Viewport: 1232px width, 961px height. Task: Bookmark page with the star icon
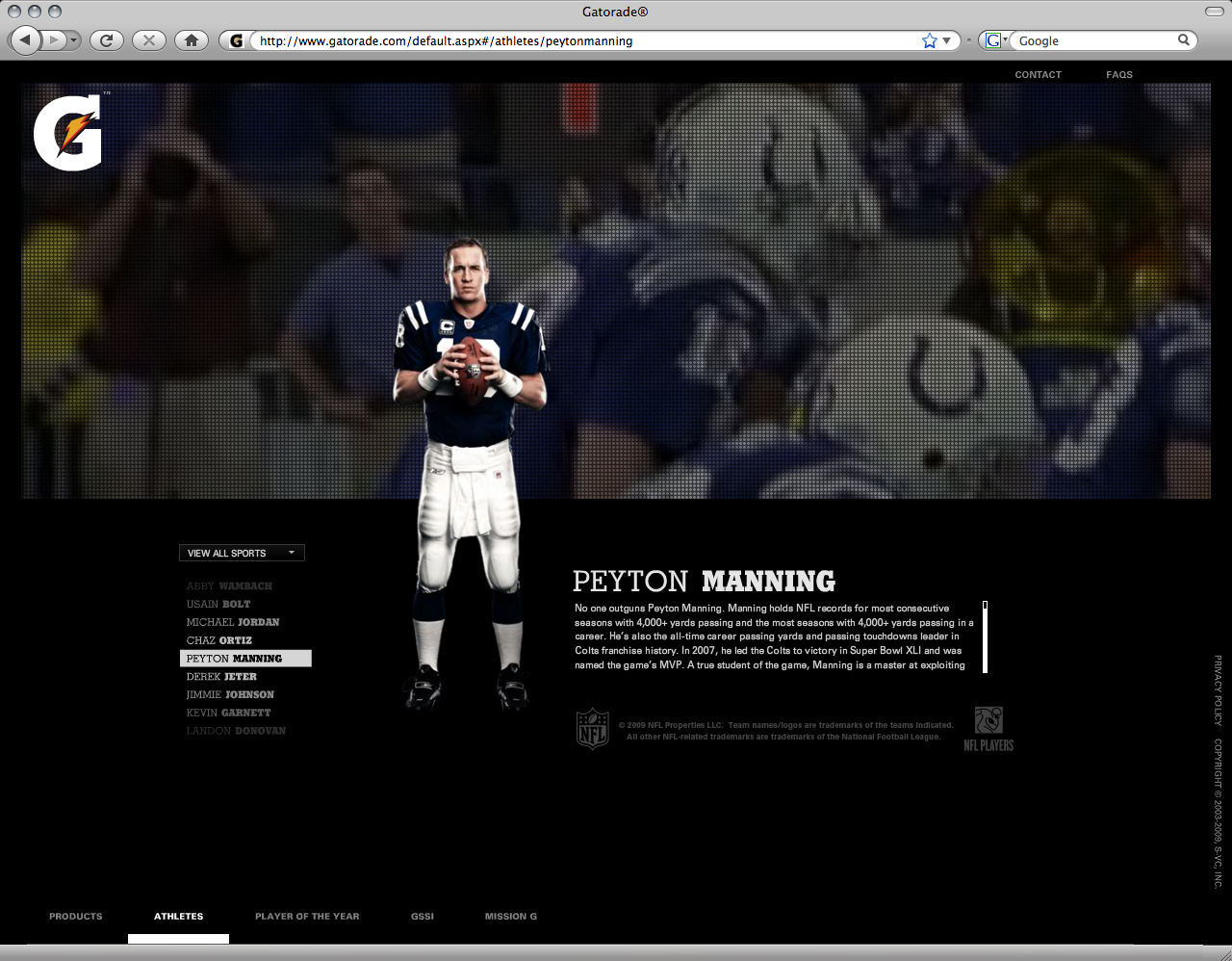tap(929, 40)
